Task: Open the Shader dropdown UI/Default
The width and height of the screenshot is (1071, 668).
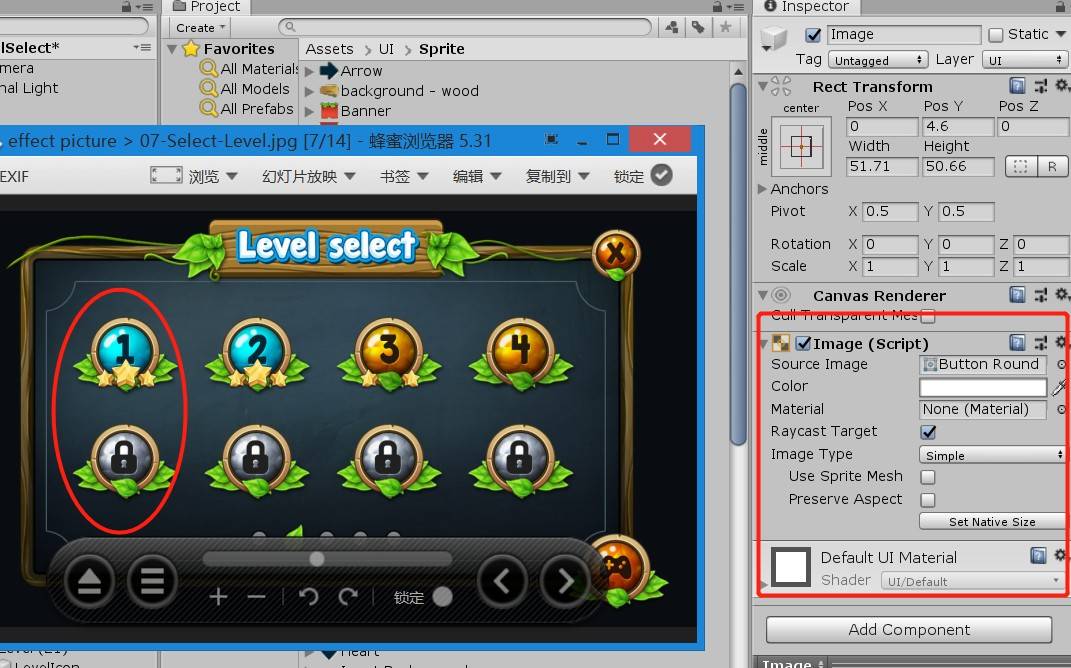Action: pos(972,581)
